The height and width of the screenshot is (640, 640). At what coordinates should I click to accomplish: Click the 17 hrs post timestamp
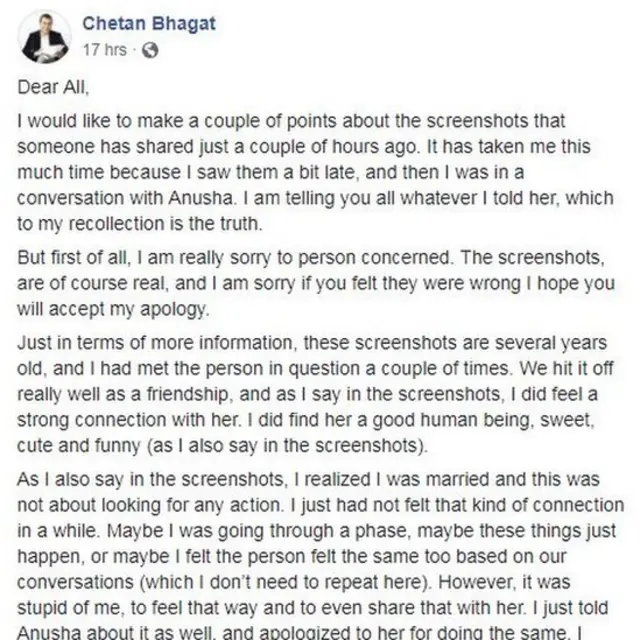click(x=102, y=48)
